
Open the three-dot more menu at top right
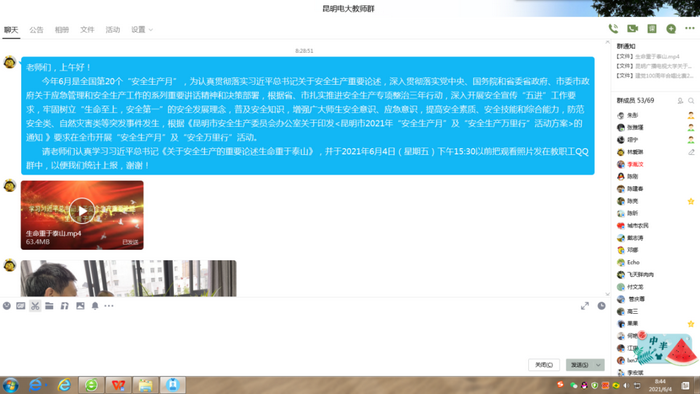coord(690,28)
